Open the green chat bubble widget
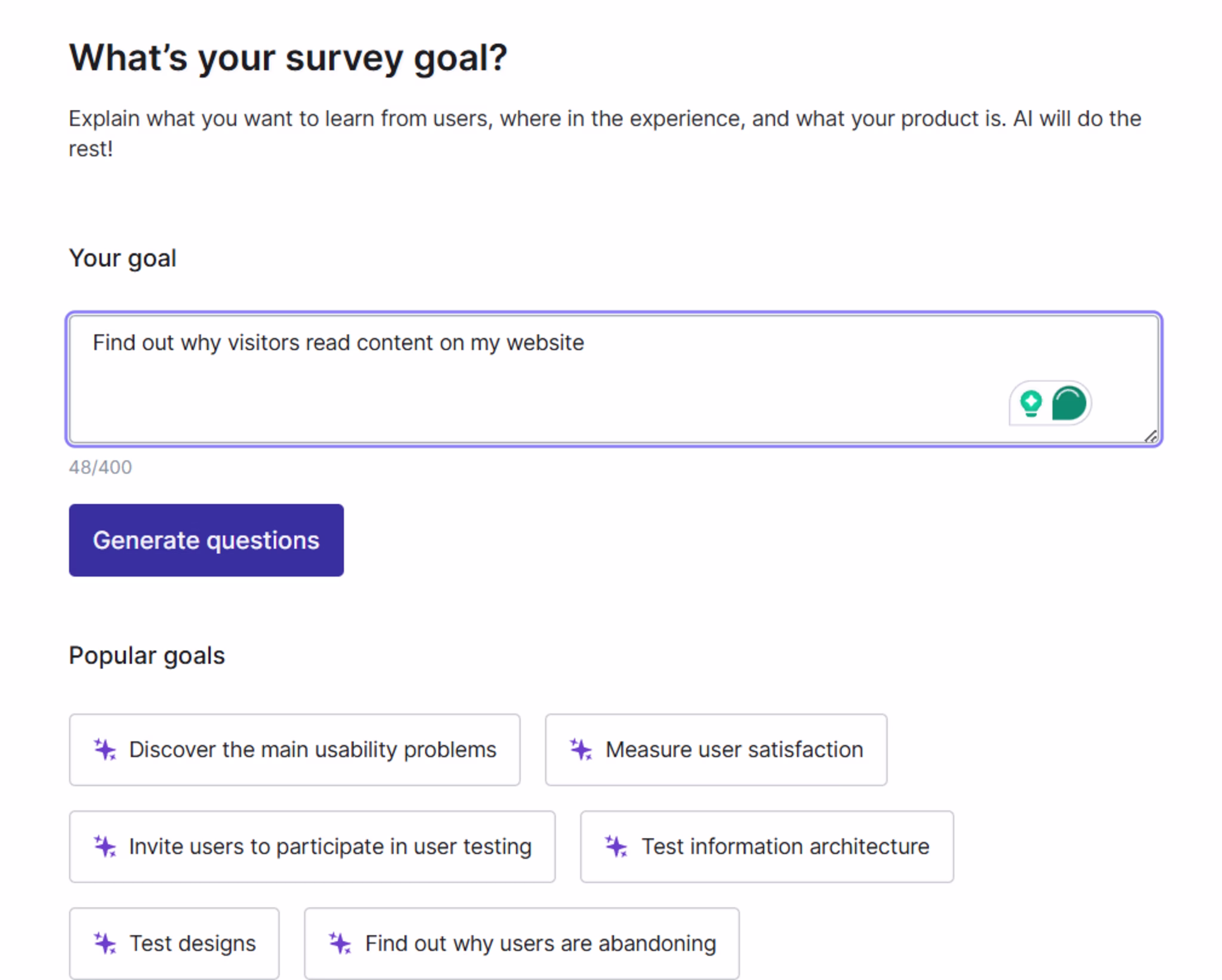 tap(1068, 402)
